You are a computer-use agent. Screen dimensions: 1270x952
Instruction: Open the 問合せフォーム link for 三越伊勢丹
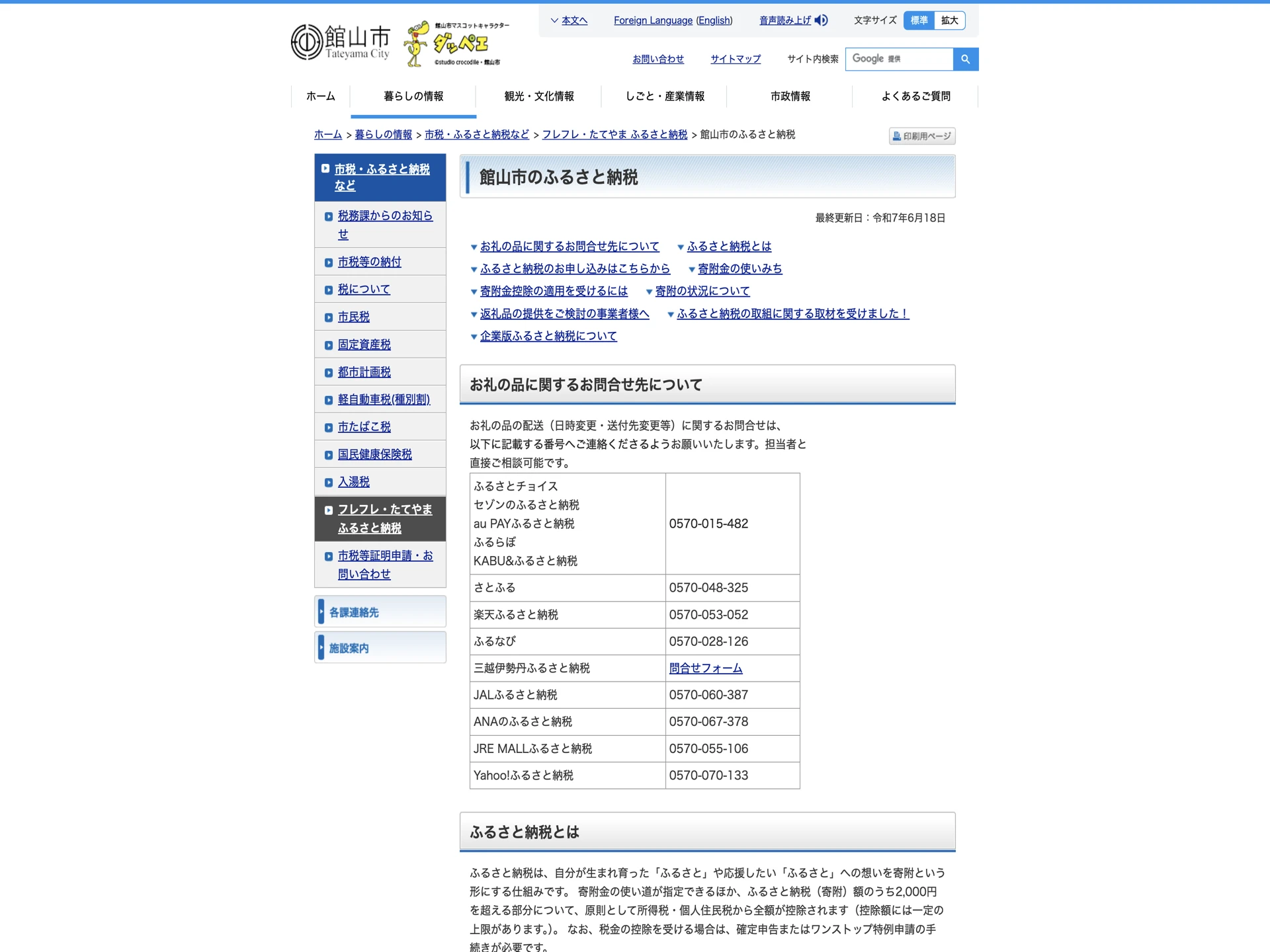(705, 668)
